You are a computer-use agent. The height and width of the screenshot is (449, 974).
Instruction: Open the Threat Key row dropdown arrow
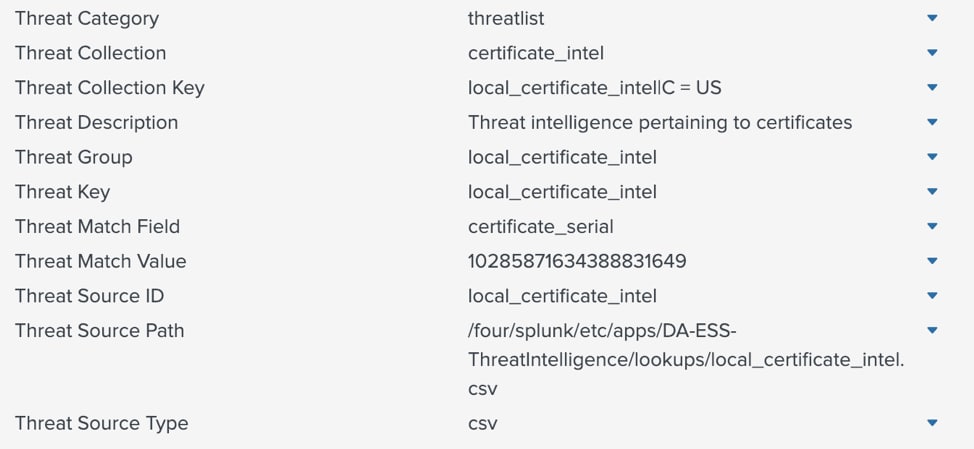(932, 192)
